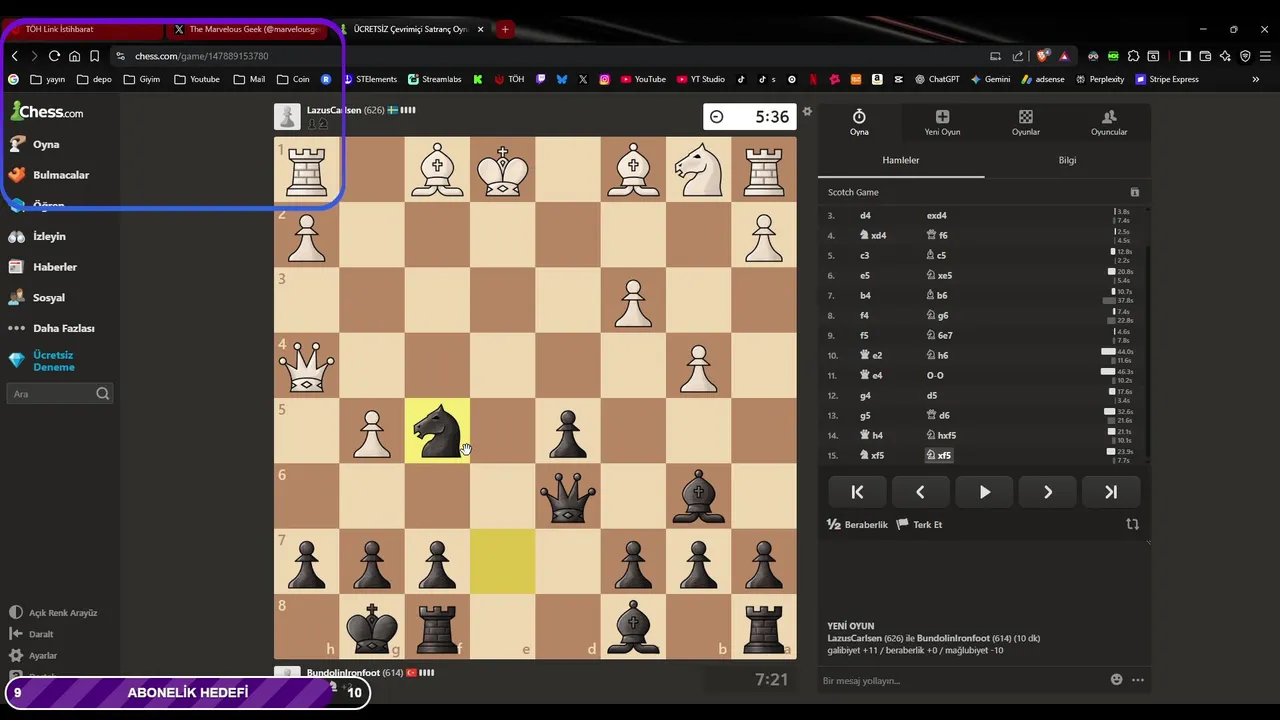Click the d4 move in row 3

tap(866, 215)
